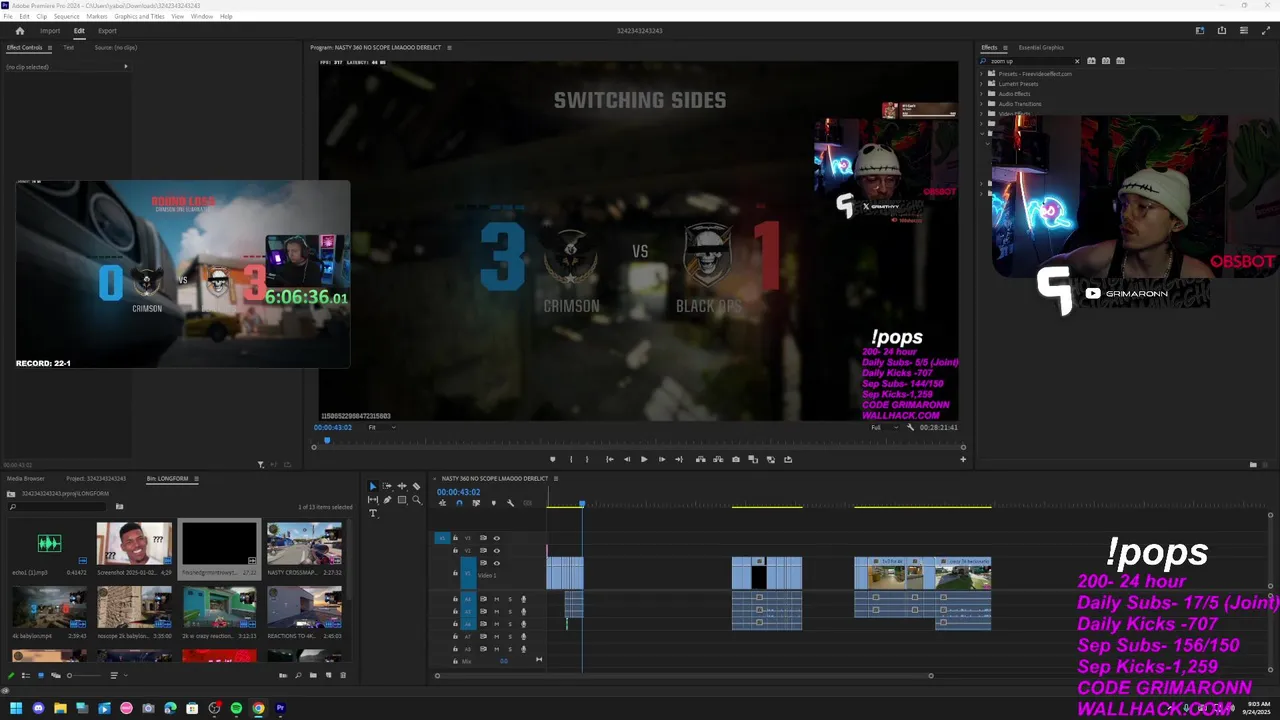Screen dimensions: 1280x720
Task: Switch project panel to icon view
Action: tap(41, 675)
